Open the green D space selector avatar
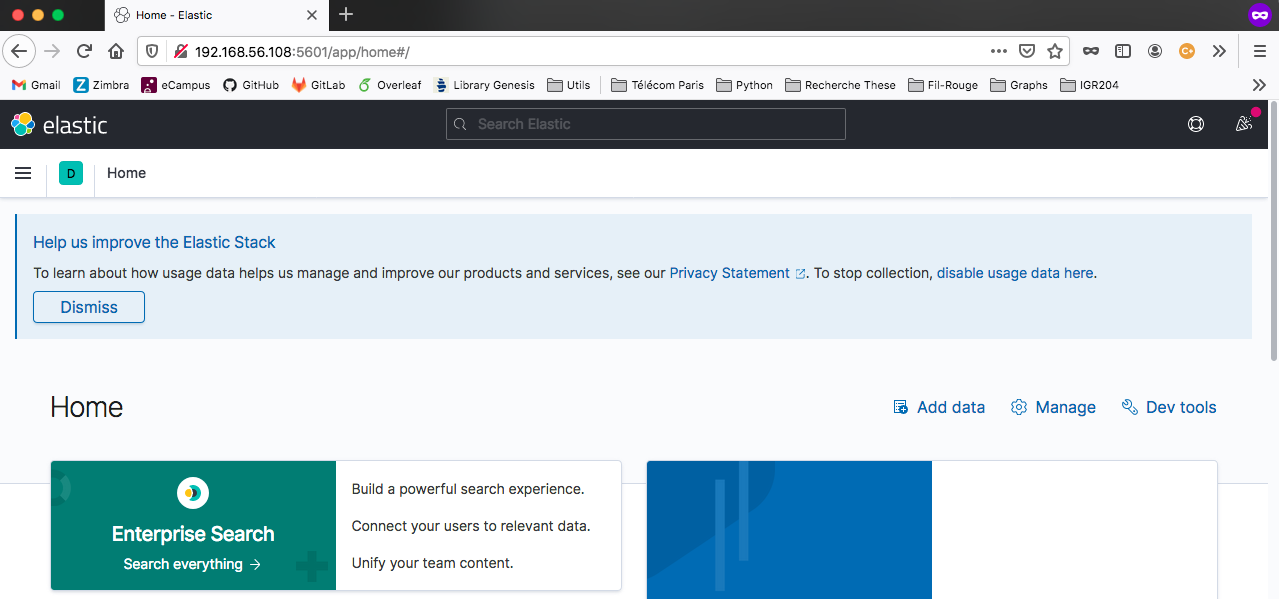Image resolution: width=1279 pixels, height=599 pixels. (71, 173)
